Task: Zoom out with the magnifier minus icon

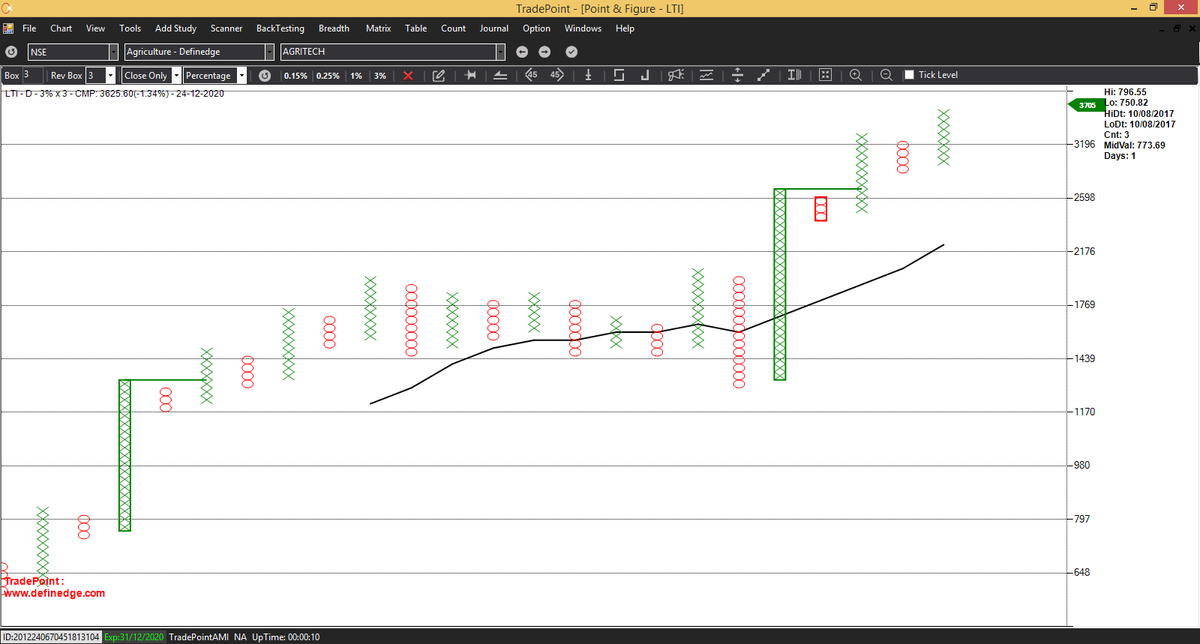Action: click(x=886, y=75)
